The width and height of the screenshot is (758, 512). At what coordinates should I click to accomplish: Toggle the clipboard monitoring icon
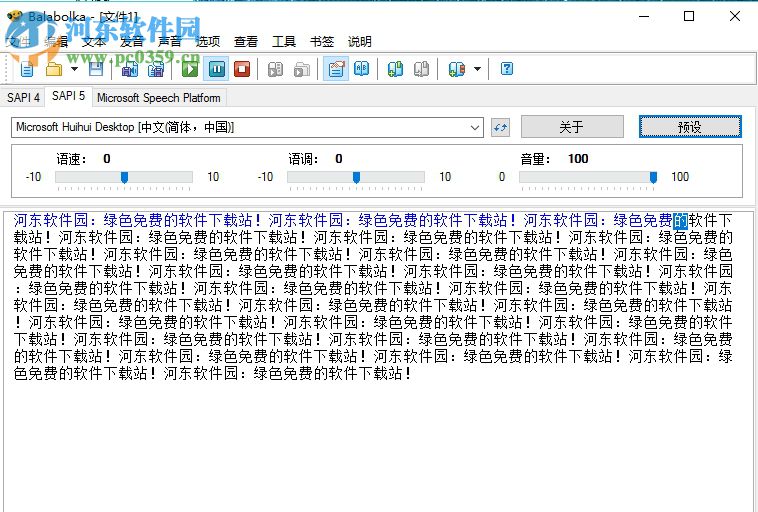[x=336, y=69]
